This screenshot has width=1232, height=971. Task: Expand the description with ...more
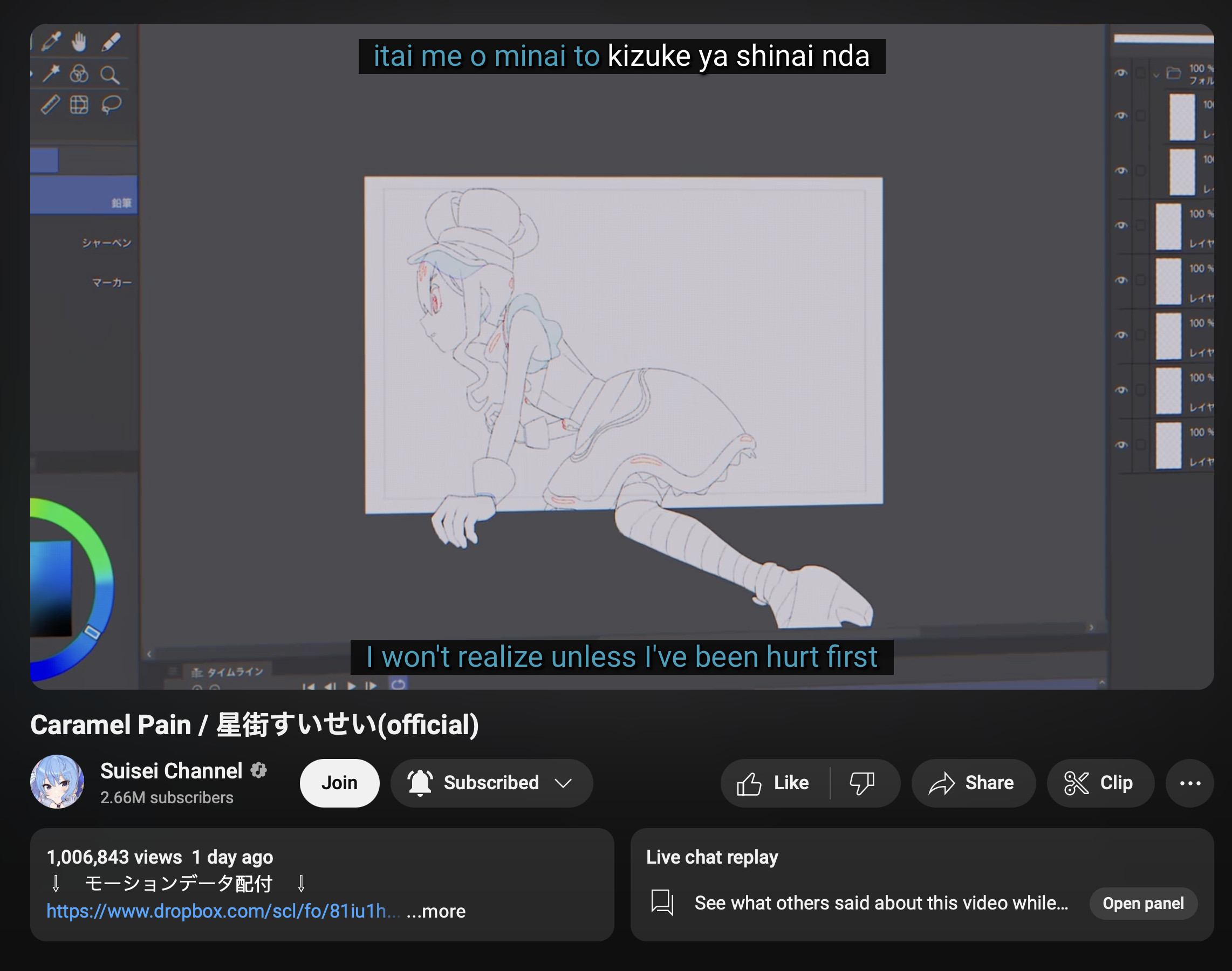(x=436, y=911)
